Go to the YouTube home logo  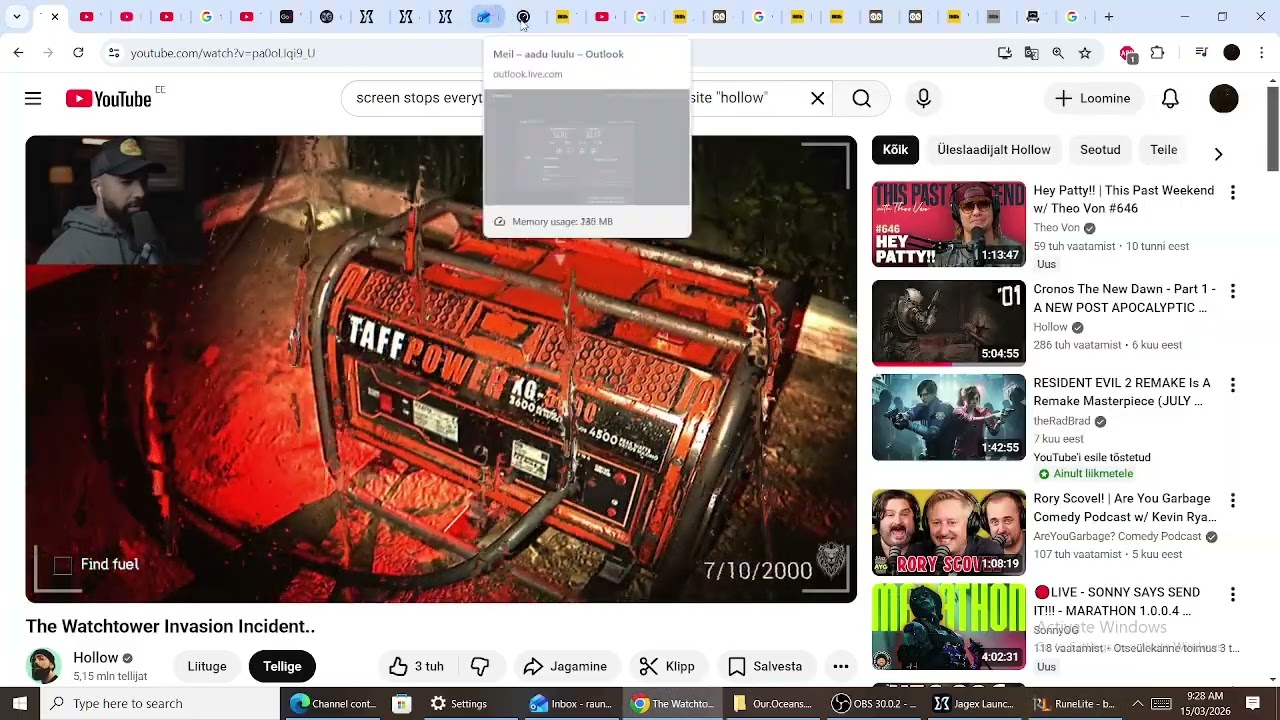[108, 98]
